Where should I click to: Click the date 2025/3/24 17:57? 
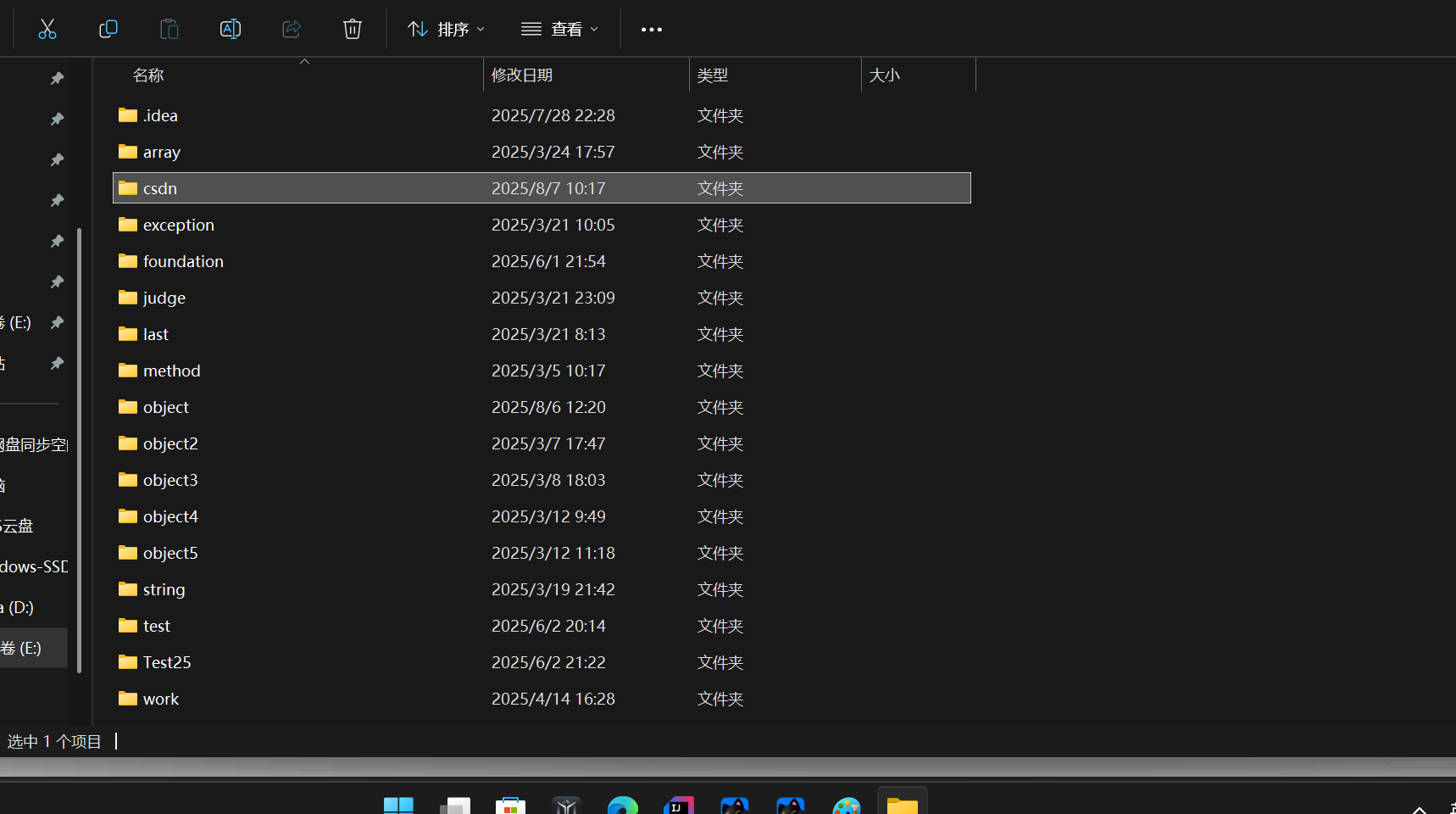click(x=553, y=152)
